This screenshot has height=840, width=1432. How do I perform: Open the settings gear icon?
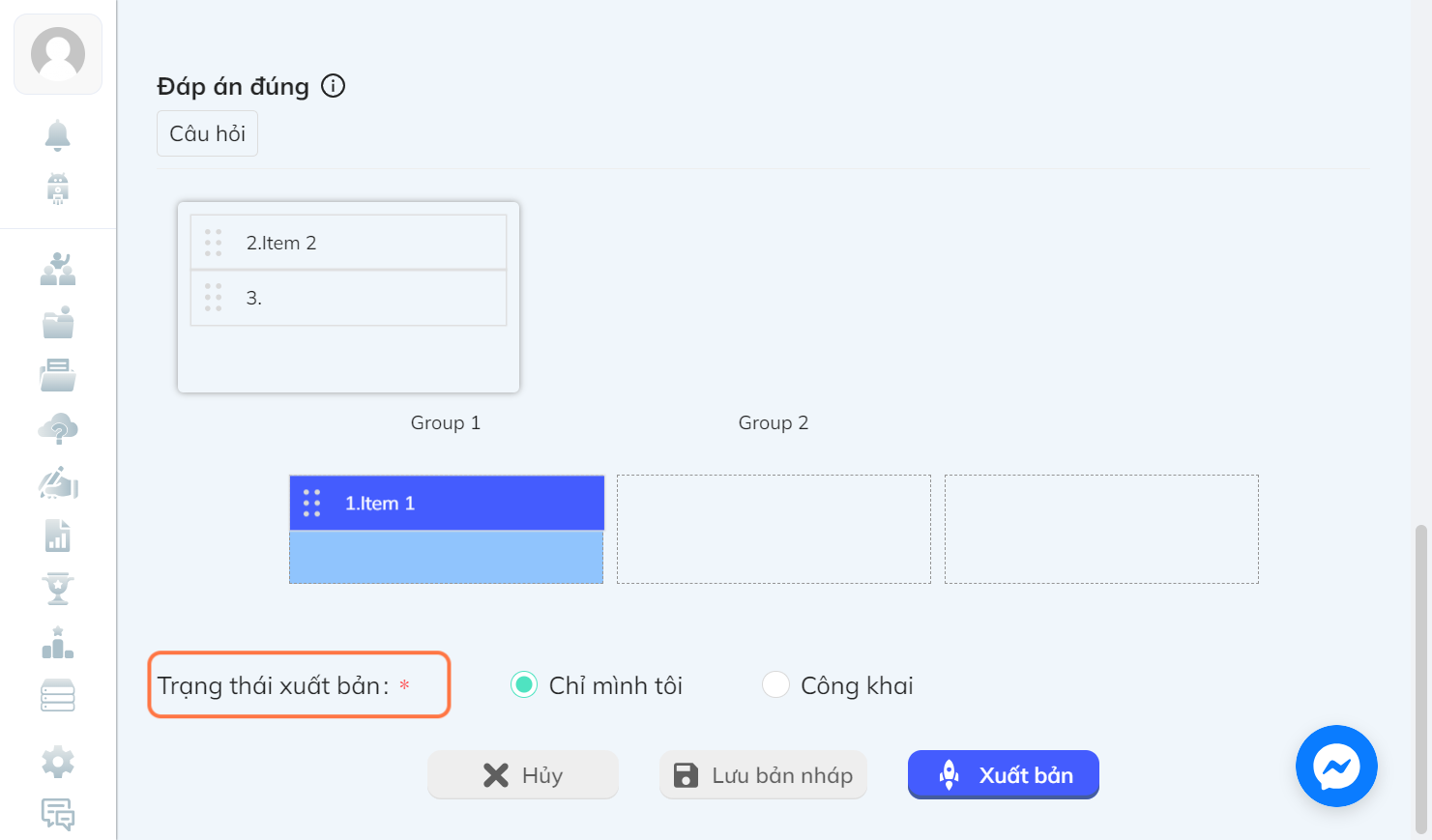pyautogui.click(x=58, y=762)
